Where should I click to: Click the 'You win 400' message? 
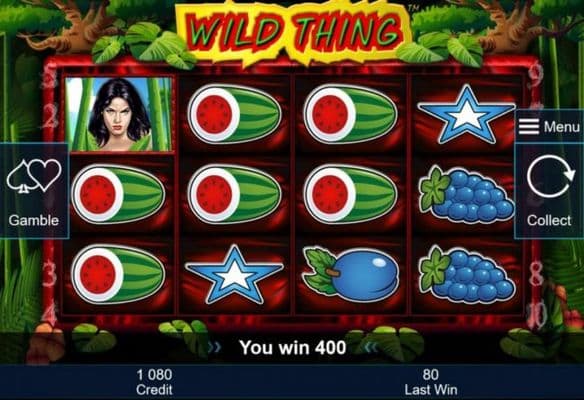tap(293, 347)
